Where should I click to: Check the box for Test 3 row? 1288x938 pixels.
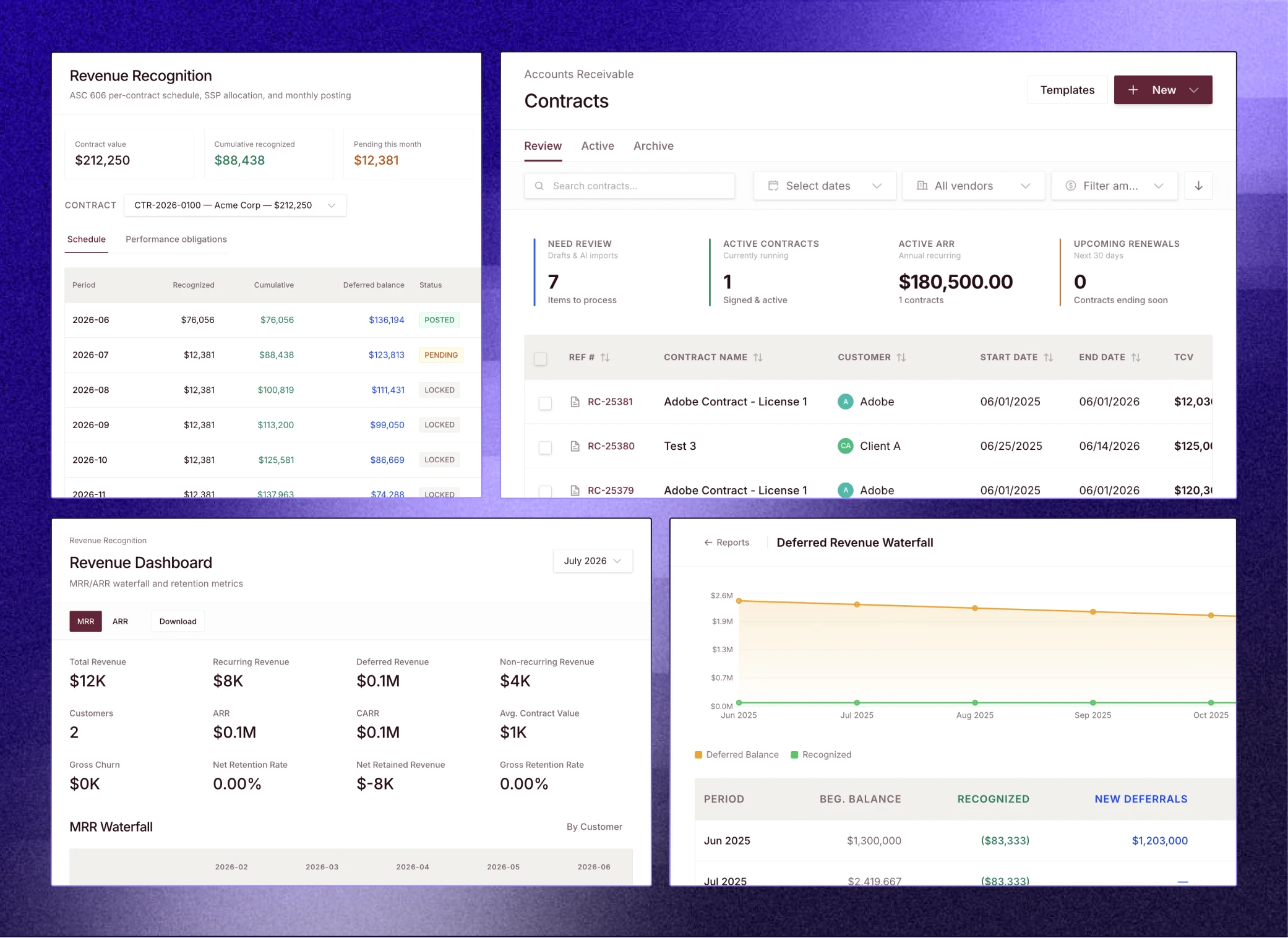pos(545,447)
